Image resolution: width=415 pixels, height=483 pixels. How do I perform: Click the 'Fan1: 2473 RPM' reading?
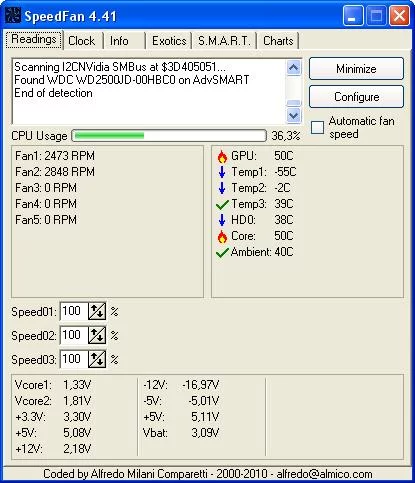(x=55, y=156)
